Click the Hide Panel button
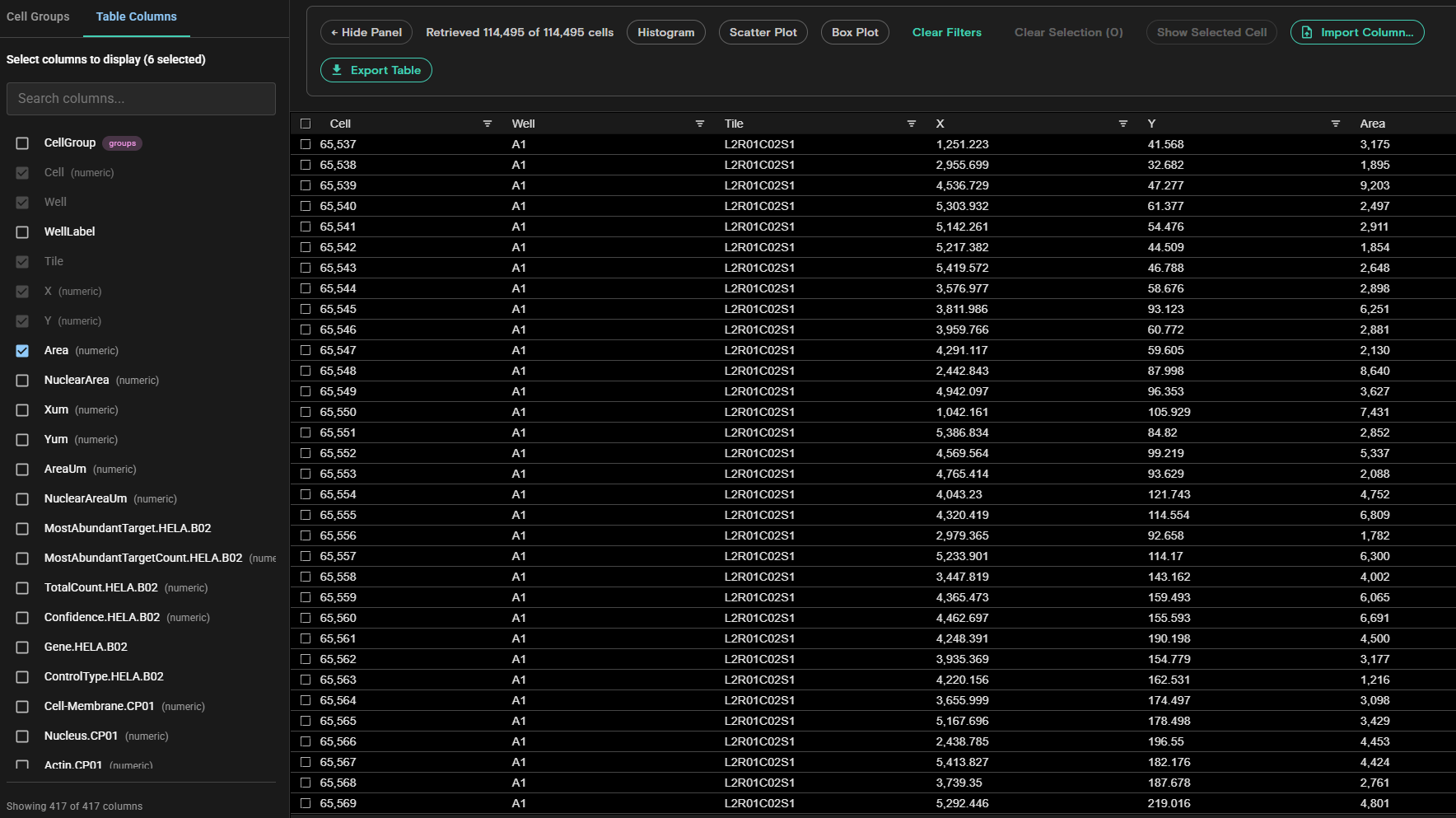This screenshot has height=818, width=1456. click(366, 32)
